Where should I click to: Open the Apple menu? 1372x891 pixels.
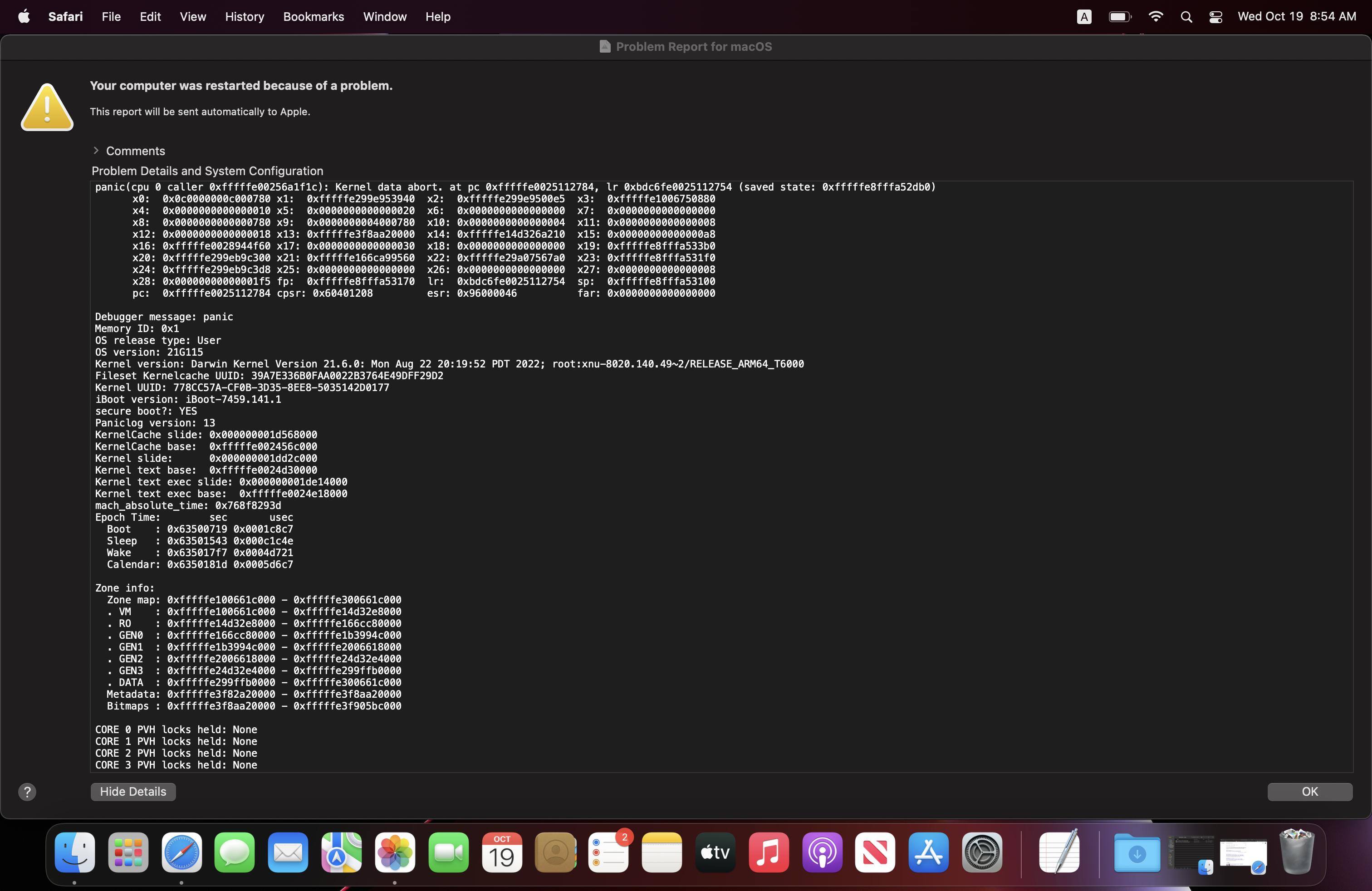coord(24,17)
